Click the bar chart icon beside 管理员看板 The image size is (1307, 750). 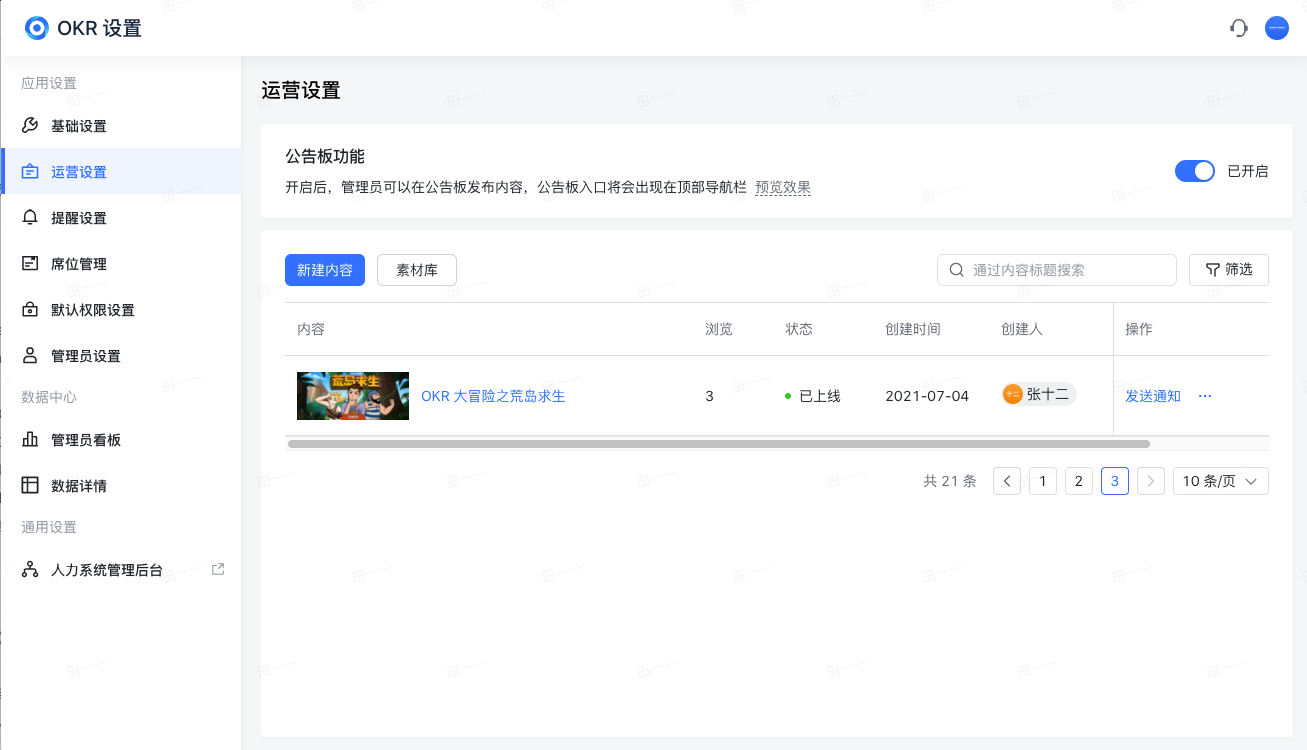30,440
